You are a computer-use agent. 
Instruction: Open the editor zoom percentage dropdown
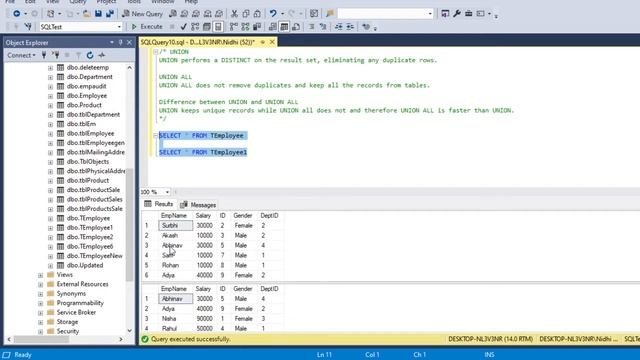click(x=167, y=192)
